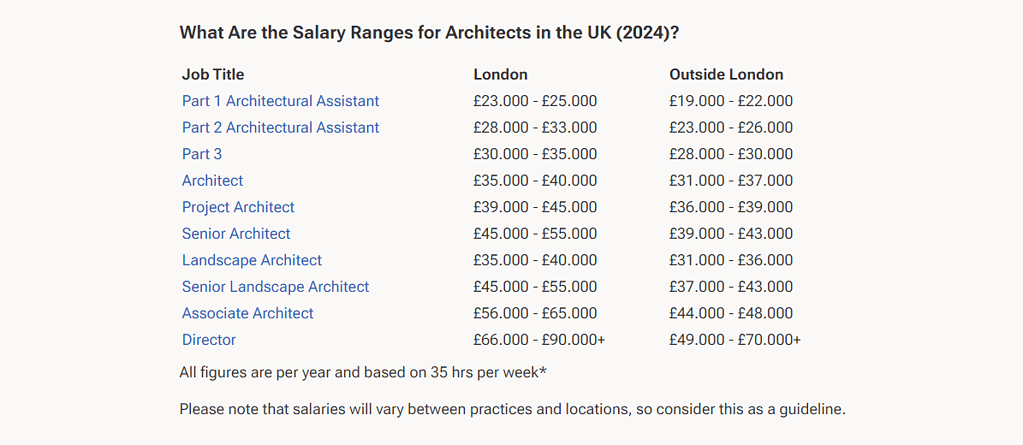Screen dimensions: 1023x445
Task: Click the Associate Architect link
Action: tap(247, 313)
